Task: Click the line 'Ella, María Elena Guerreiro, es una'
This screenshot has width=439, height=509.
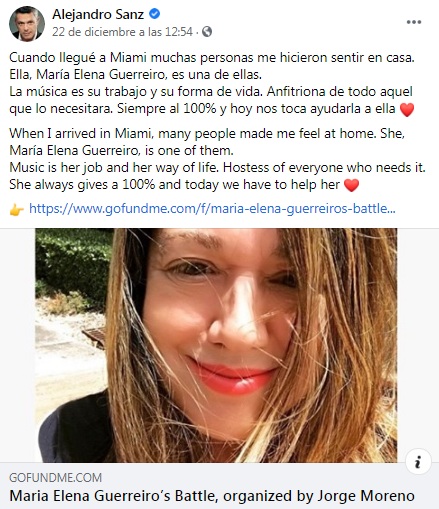Action: 136,75
